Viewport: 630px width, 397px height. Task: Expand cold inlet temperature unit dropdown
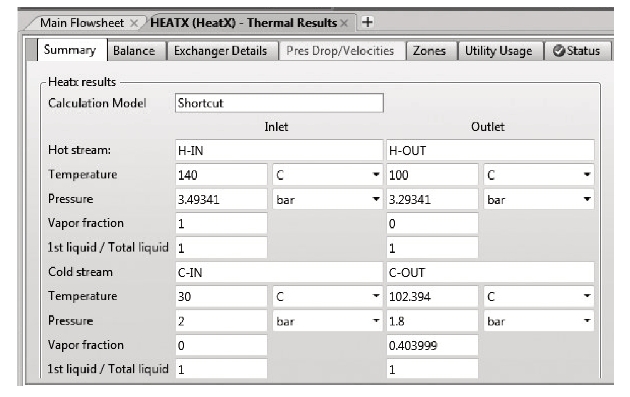pyautogui.click(x=376, y=296)
